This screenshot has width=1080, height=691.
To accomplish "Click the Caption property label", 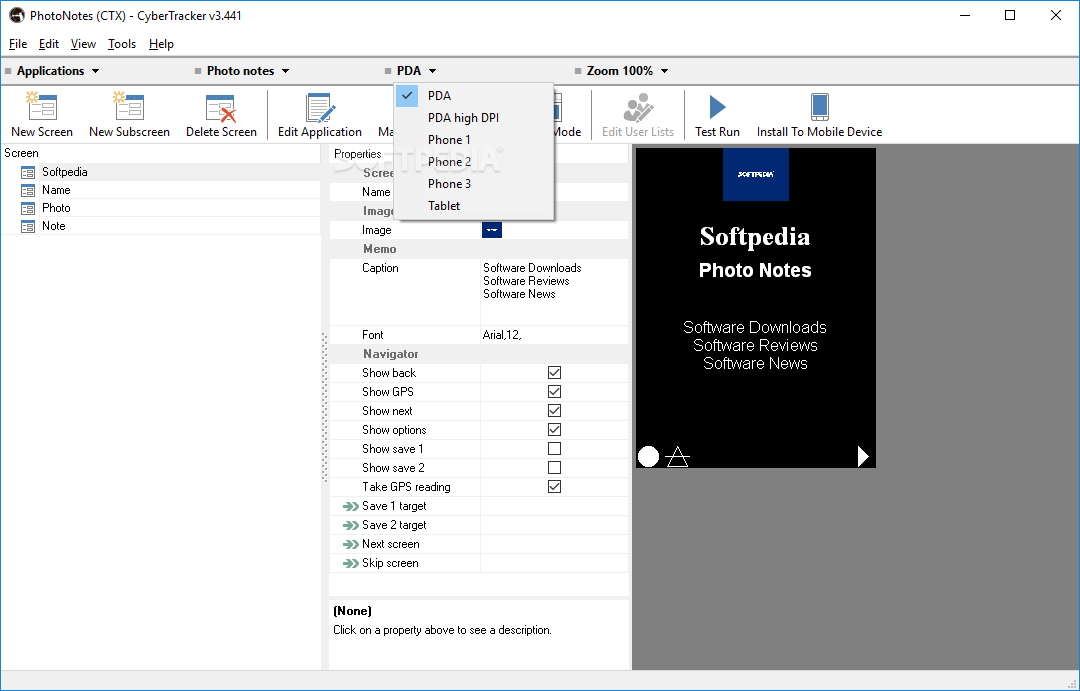I will pos(380,268).
